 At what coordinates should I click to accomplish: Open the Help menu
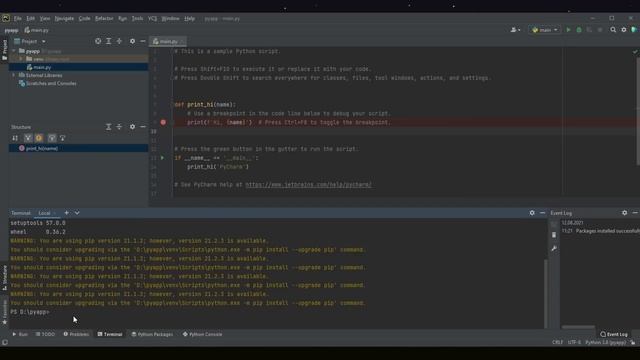coord(189,18)
